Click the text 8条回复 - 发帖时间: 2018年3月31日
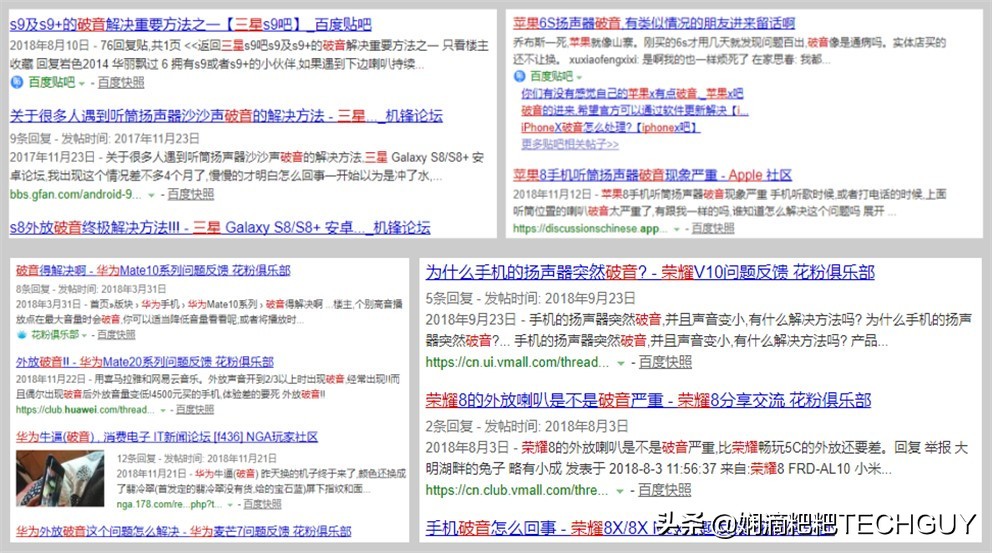The height and width of the screenshot is (553, 992). (x=91, y=289)
